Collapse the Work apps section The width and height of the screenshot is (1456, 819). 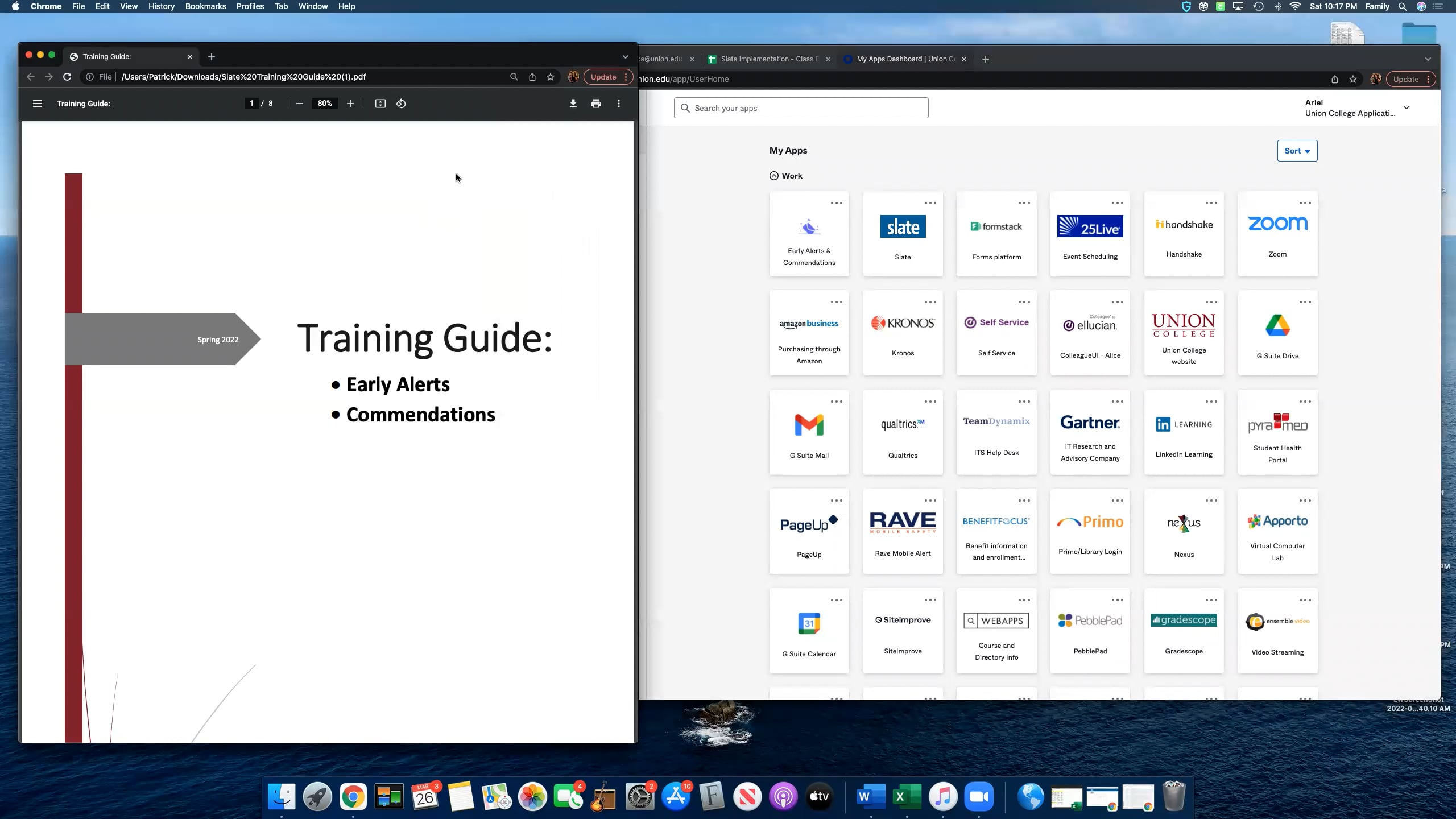pyautogui.click(x=773, y=175)
